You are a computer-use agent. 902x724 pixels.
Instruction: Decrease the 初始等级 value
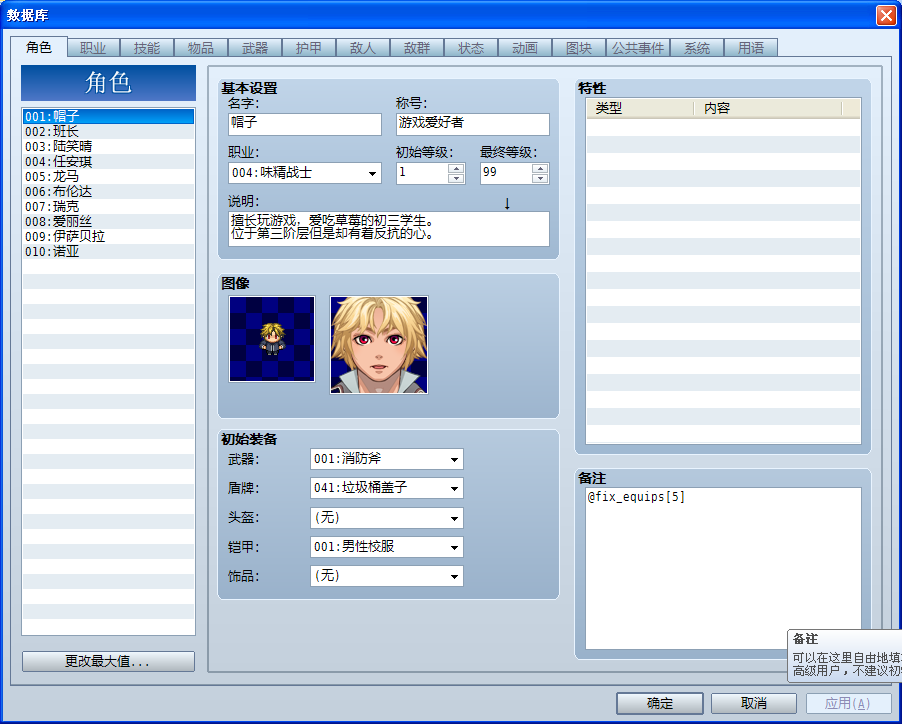[x=456, y=178]
